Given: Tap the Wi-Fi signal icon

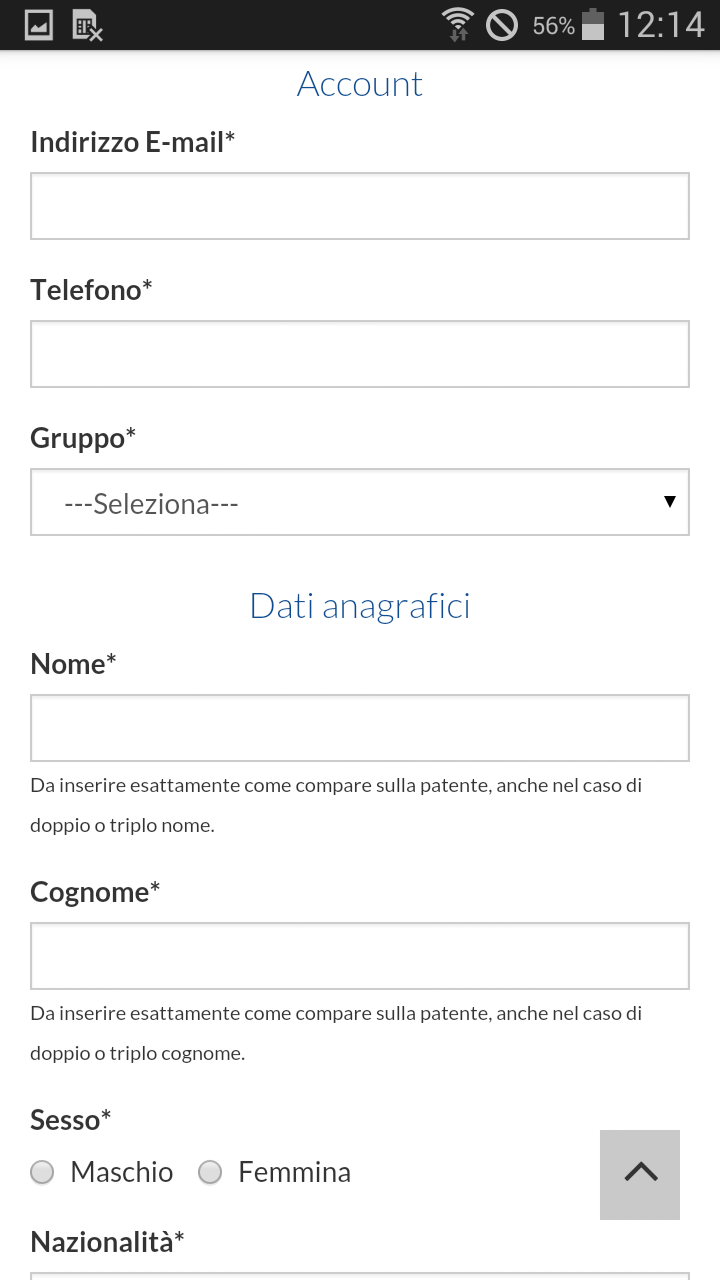Looking at the screenshot, I should 458,24.
